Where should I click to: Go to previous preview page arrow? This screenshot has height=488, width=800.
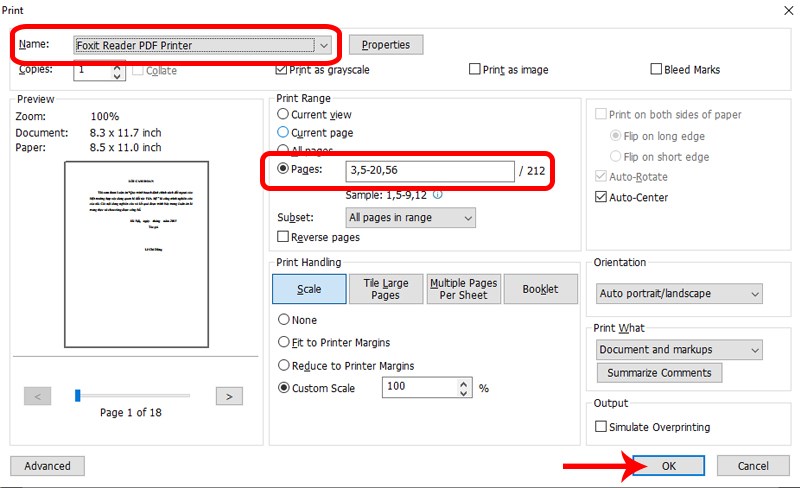click(37, 396)
